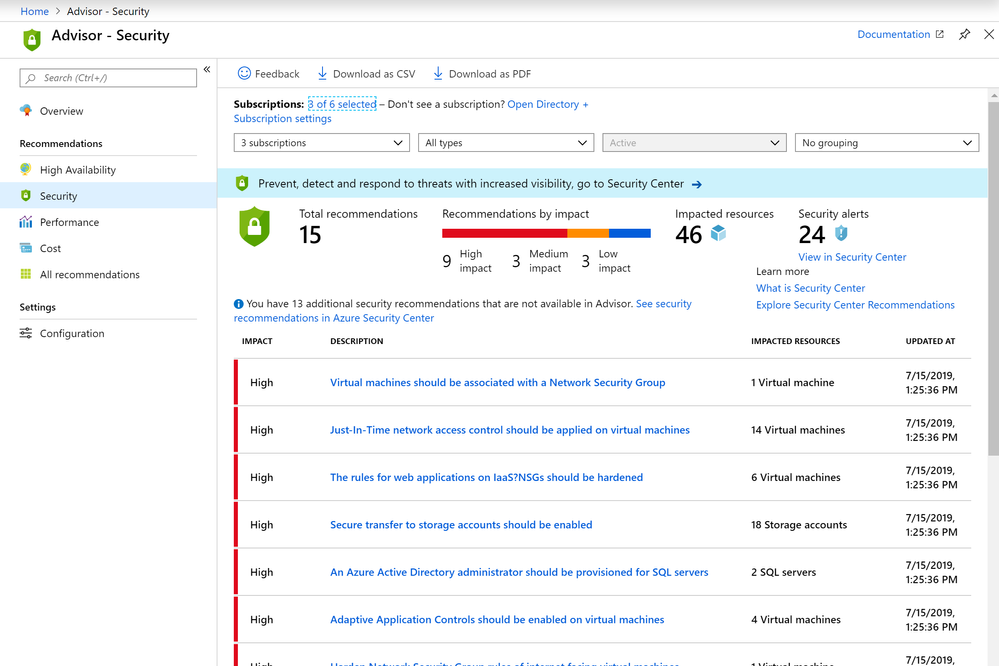
Task: Click the Configuration sliders icon
Action: click(25, 333)
